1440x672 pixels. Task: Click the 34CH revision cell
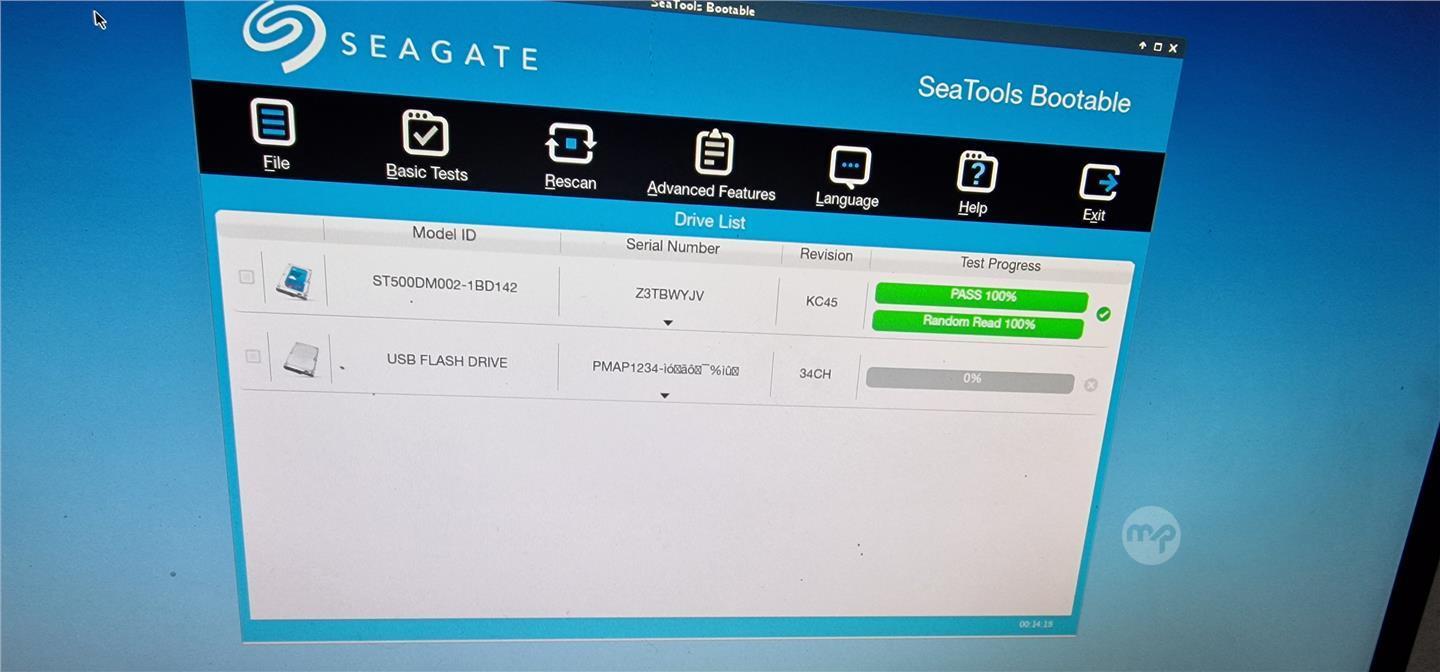[815, 374]
